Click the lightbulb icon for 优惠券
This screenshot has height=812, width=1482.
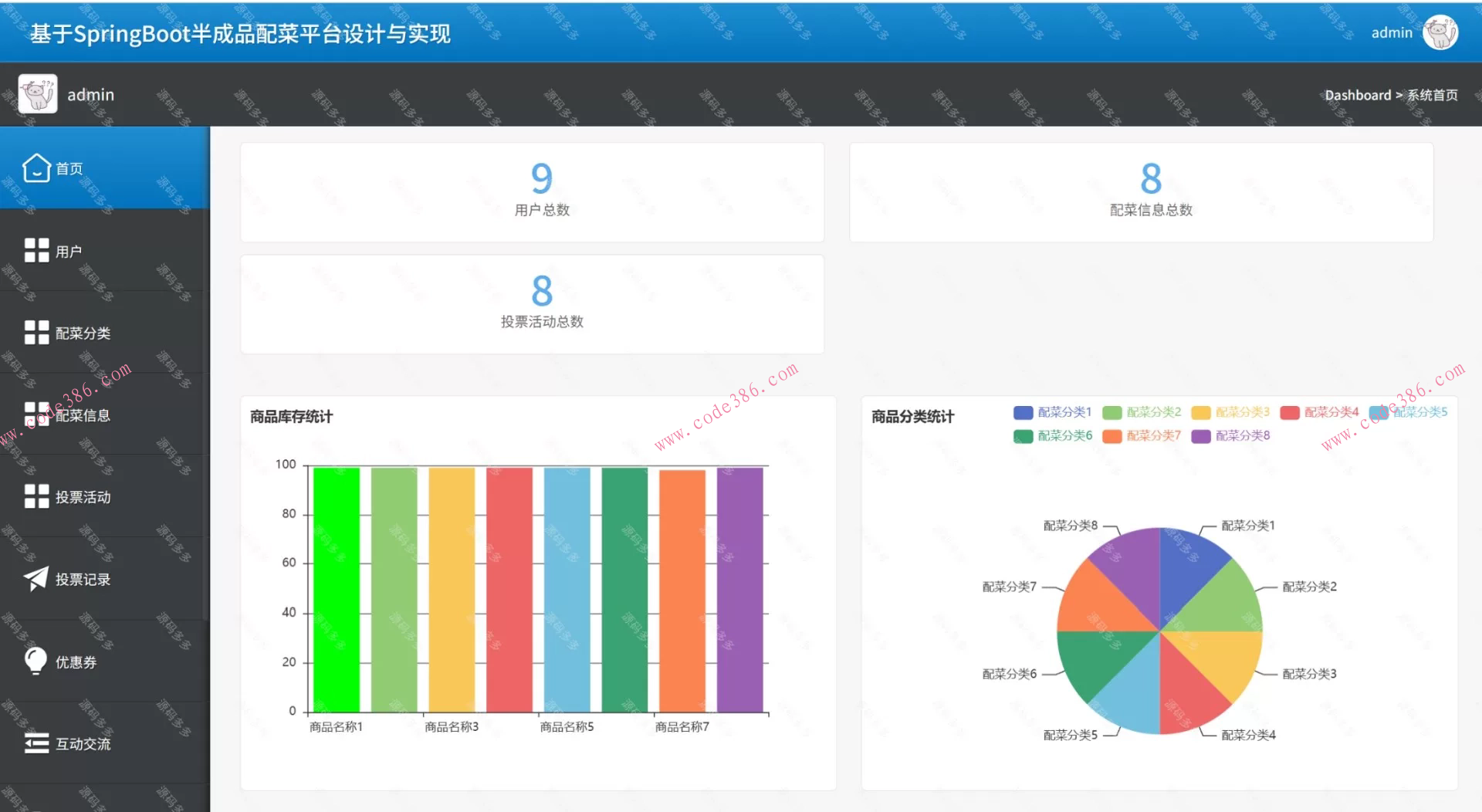(x=36, y=661)
